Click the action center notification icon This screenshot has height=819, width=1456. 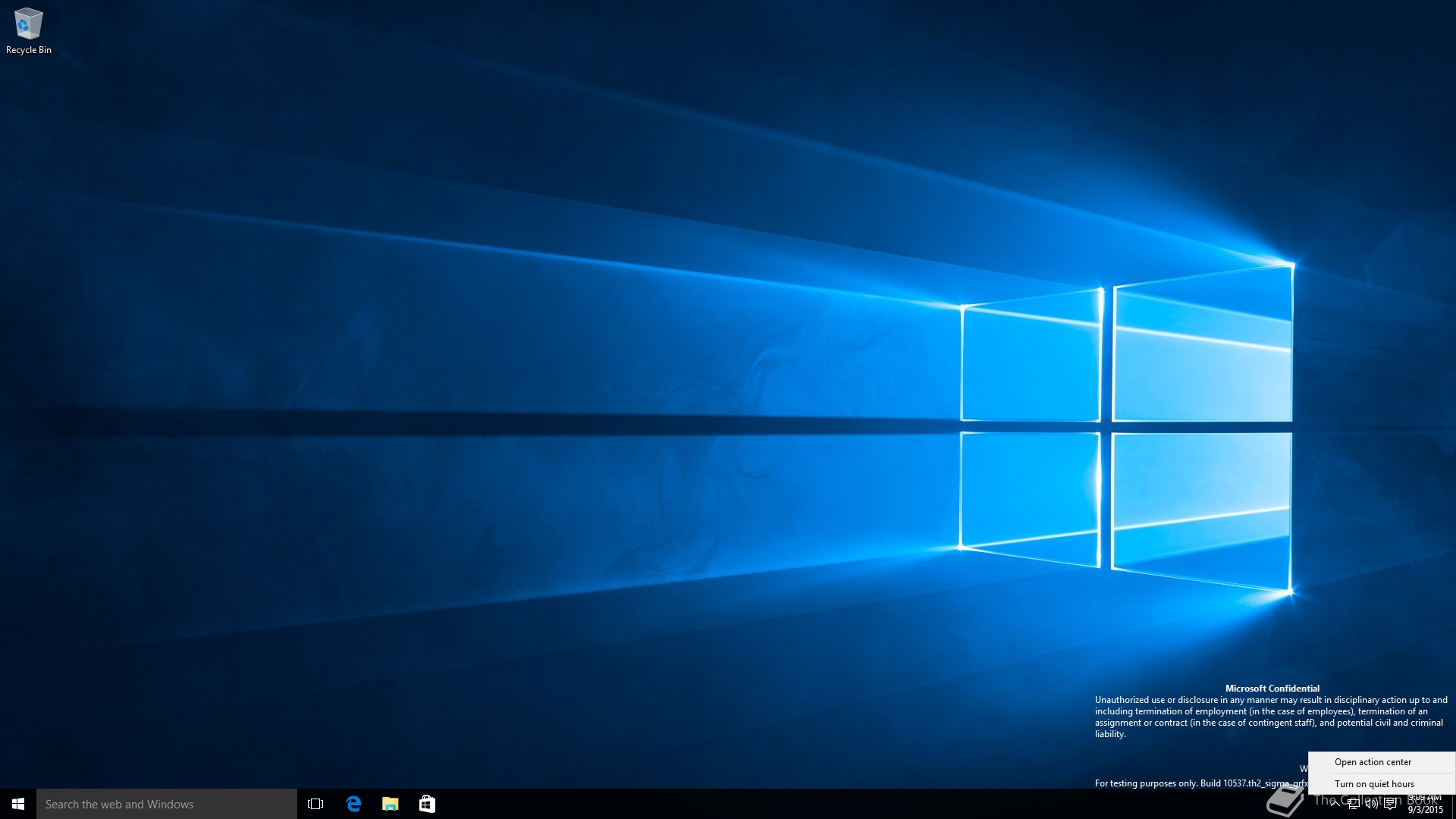(x=1390, y=804)
